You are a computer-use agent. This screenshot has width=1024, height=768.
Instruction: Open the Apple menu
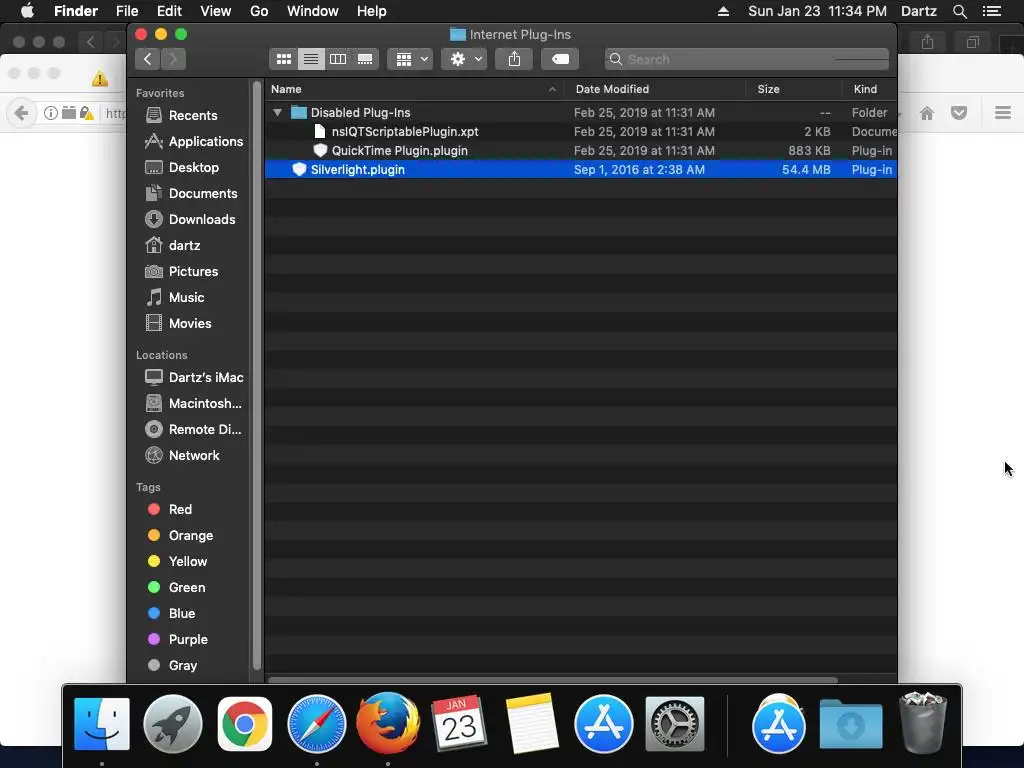[27, 11]
